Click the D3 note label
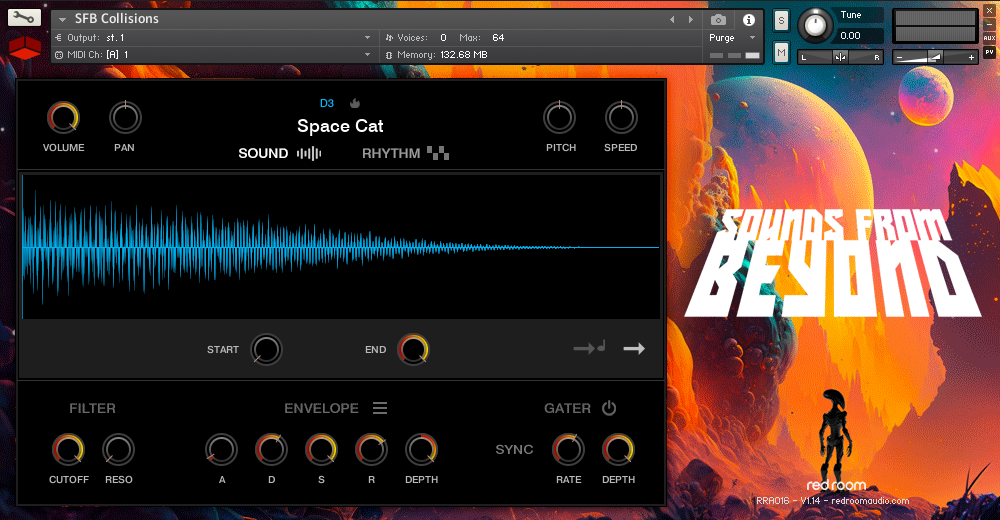1000x520 pixels. point(327,103)
